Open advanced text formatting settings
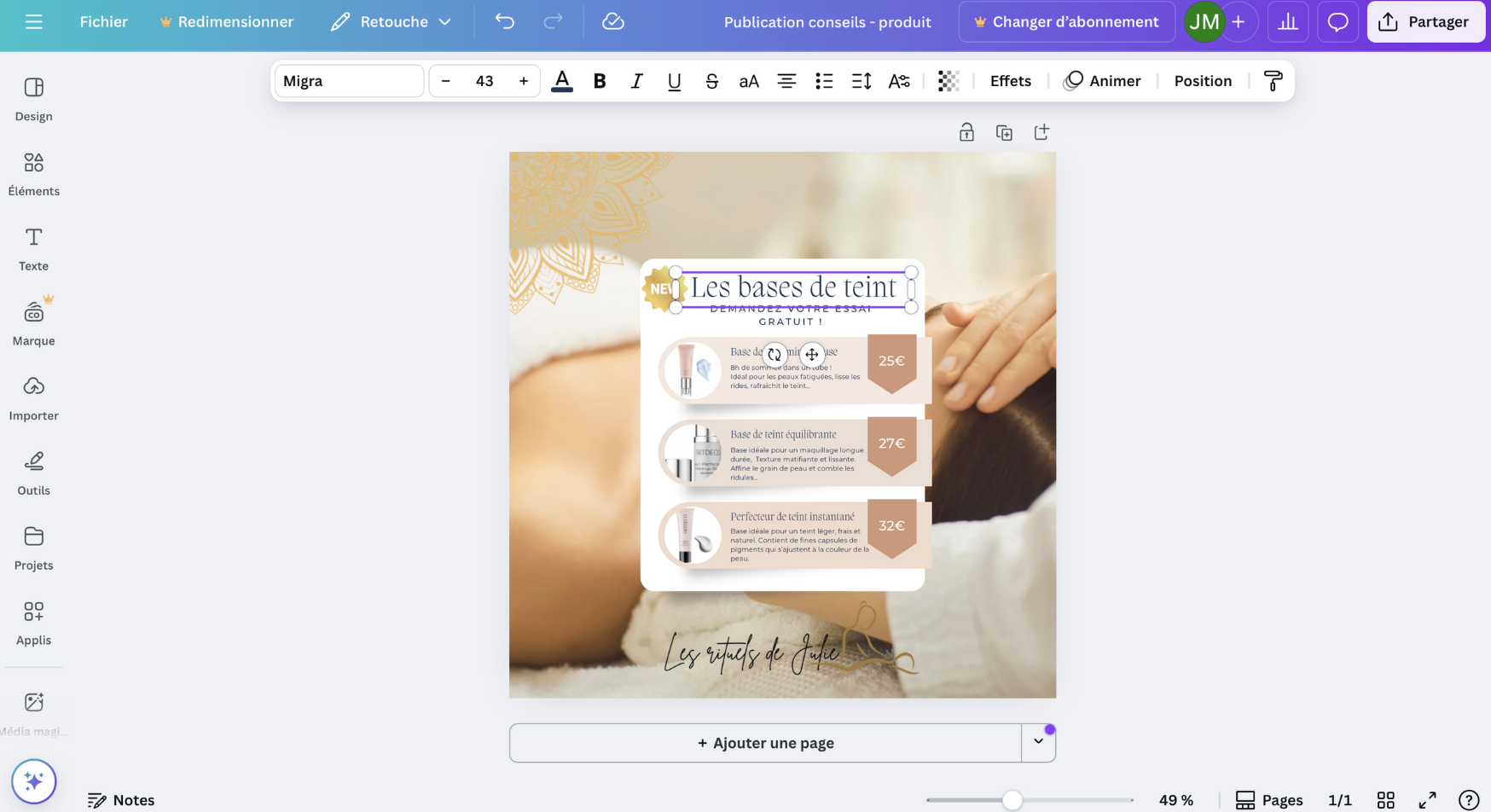Viewport: 1491px width, 812px height. point(899,81)
